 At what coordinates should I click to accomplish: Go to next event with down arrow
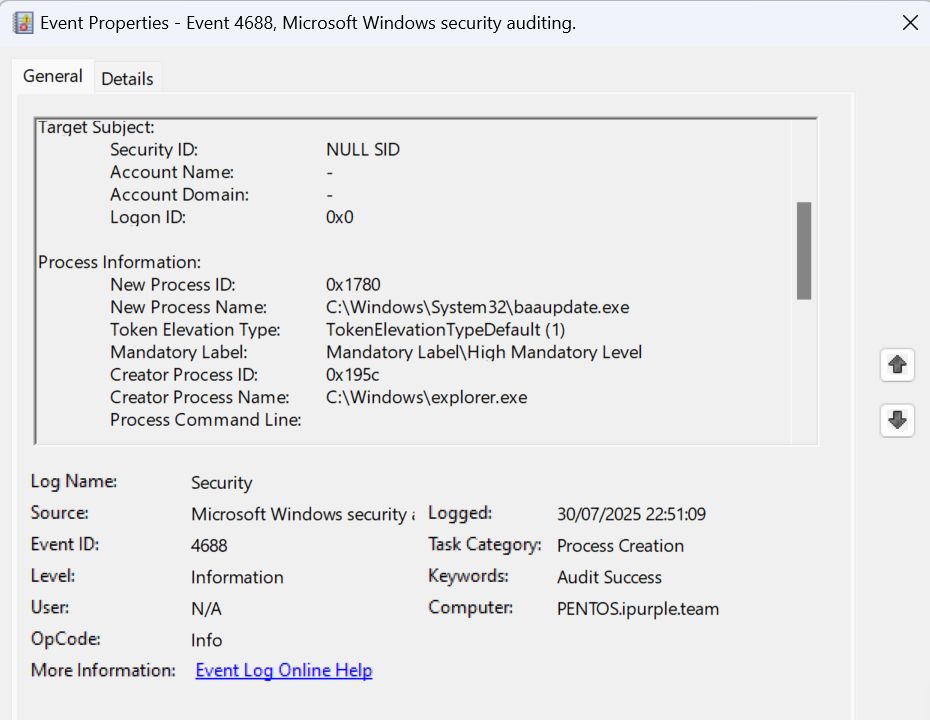coord(897,421)
